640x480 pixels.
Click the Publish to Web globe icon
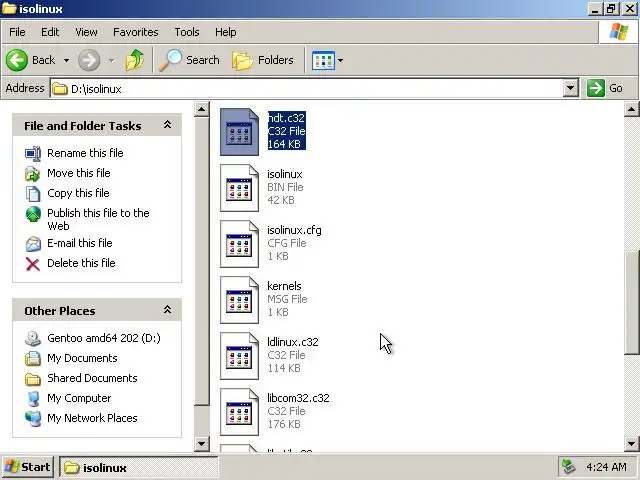tap(33, 213)
